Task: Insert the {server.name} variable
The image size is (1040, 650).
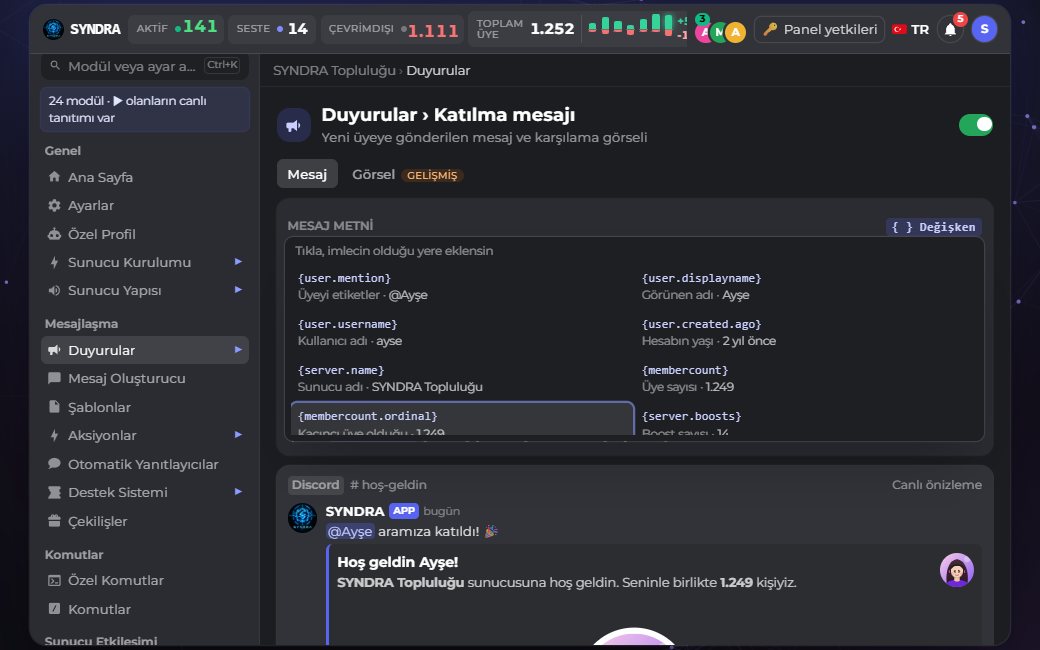Action: point(462,378)
